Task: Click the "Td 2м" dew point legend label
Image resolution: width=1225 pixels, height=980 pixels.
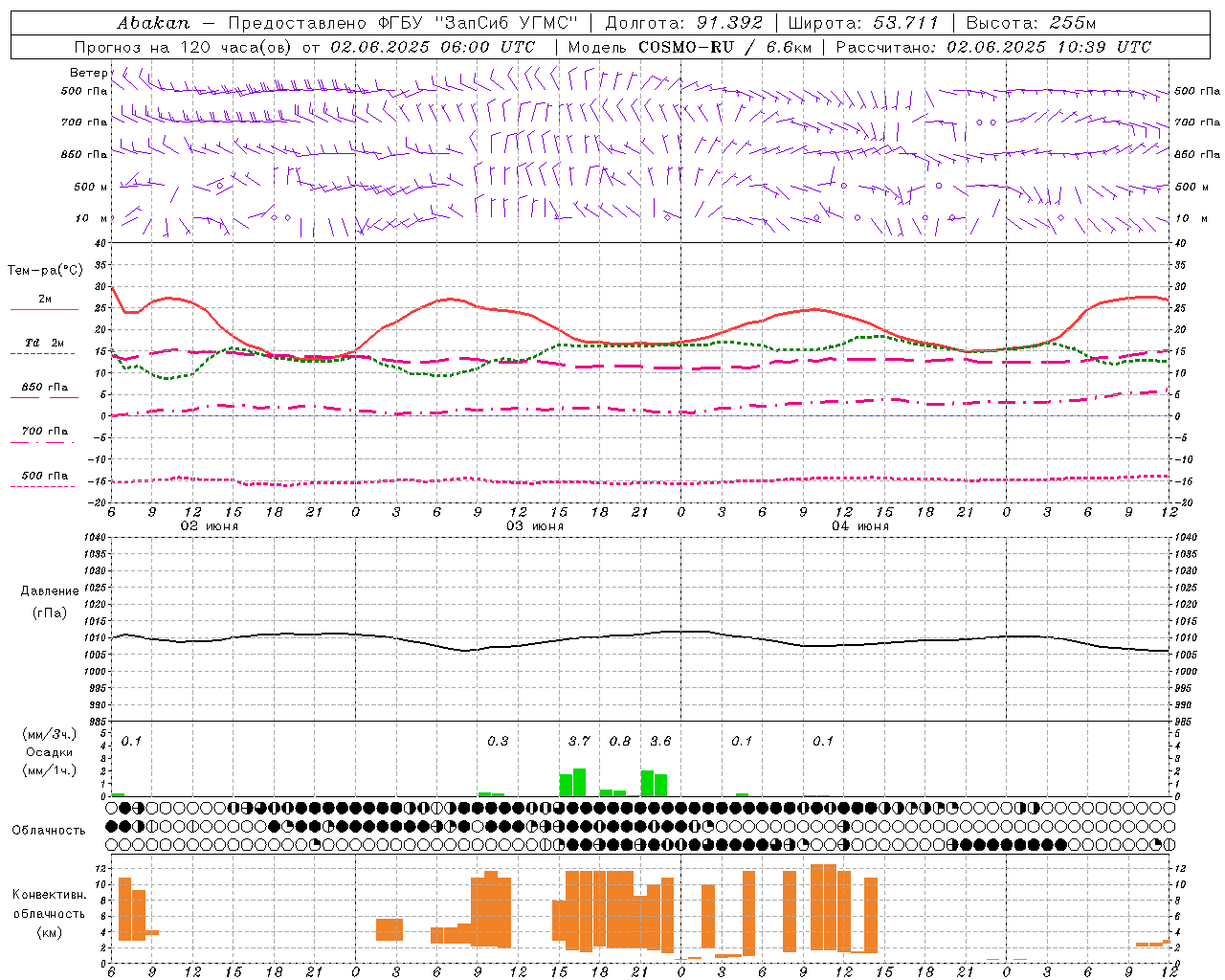Action: pos(45,343)
